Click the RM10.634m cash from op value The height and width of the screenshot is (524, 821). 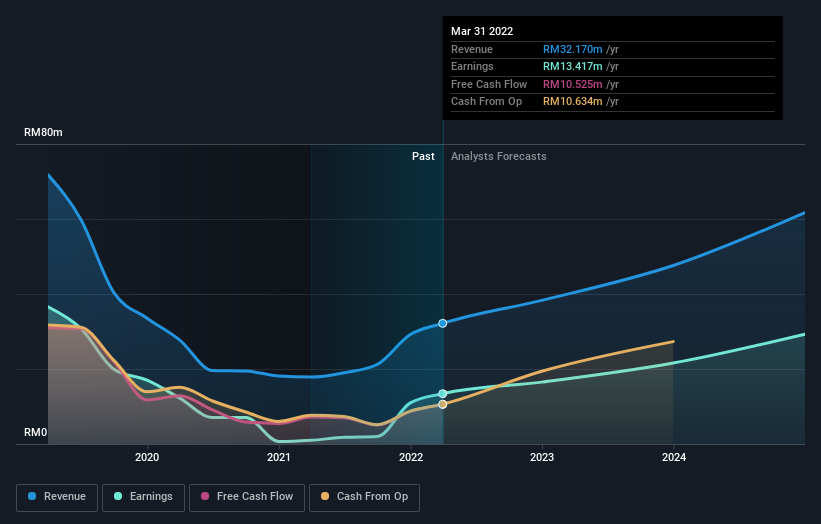[572, 102]
